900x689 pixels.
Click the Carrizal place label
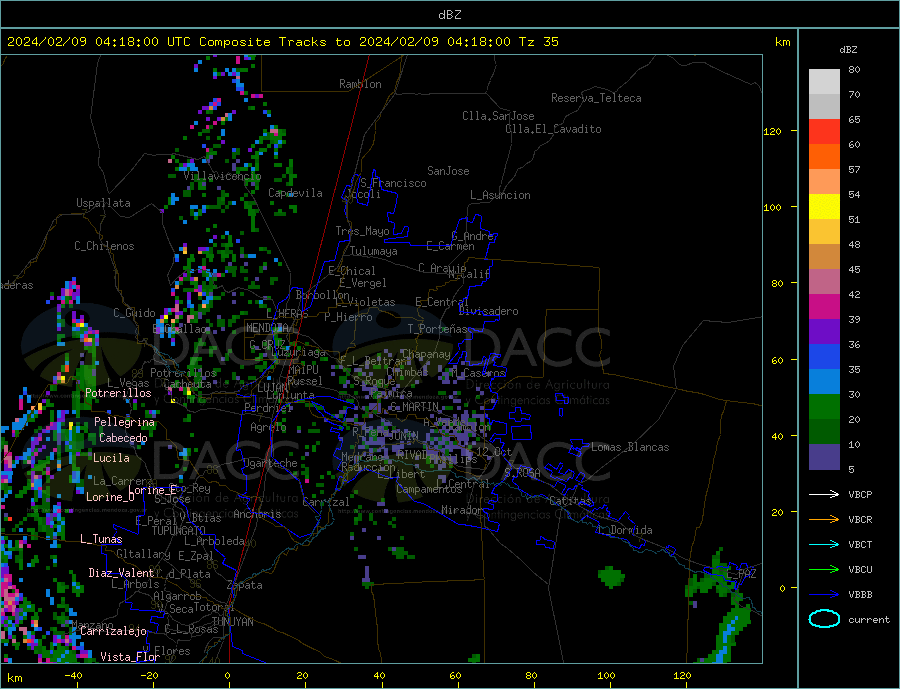point(326,502)
